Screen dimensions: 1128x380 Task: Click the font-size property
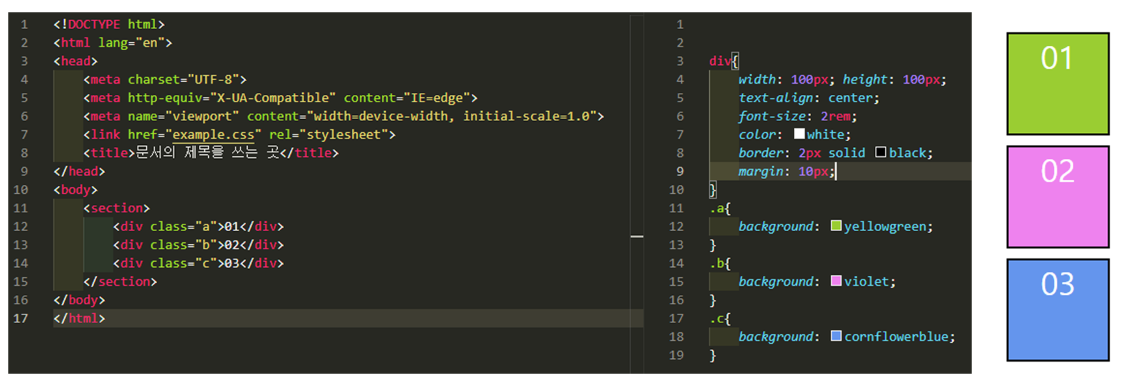coord(772,116)
